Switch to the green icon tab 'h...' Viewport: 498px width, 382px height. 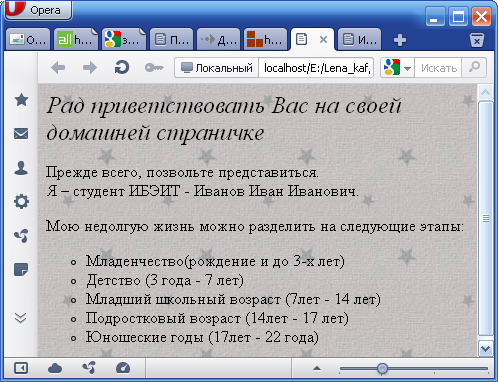point(76,39)
